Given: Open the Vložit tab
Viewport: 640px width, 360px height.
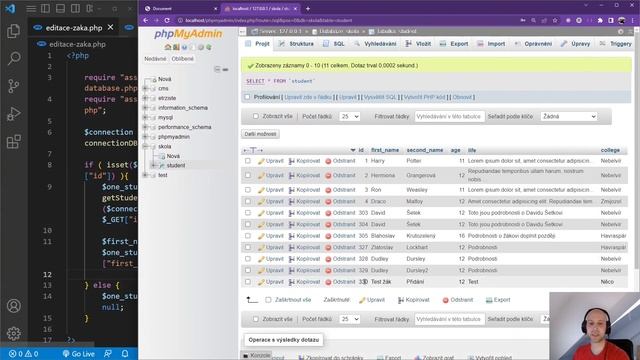Looking at the screenshot, I should point(418,44).
